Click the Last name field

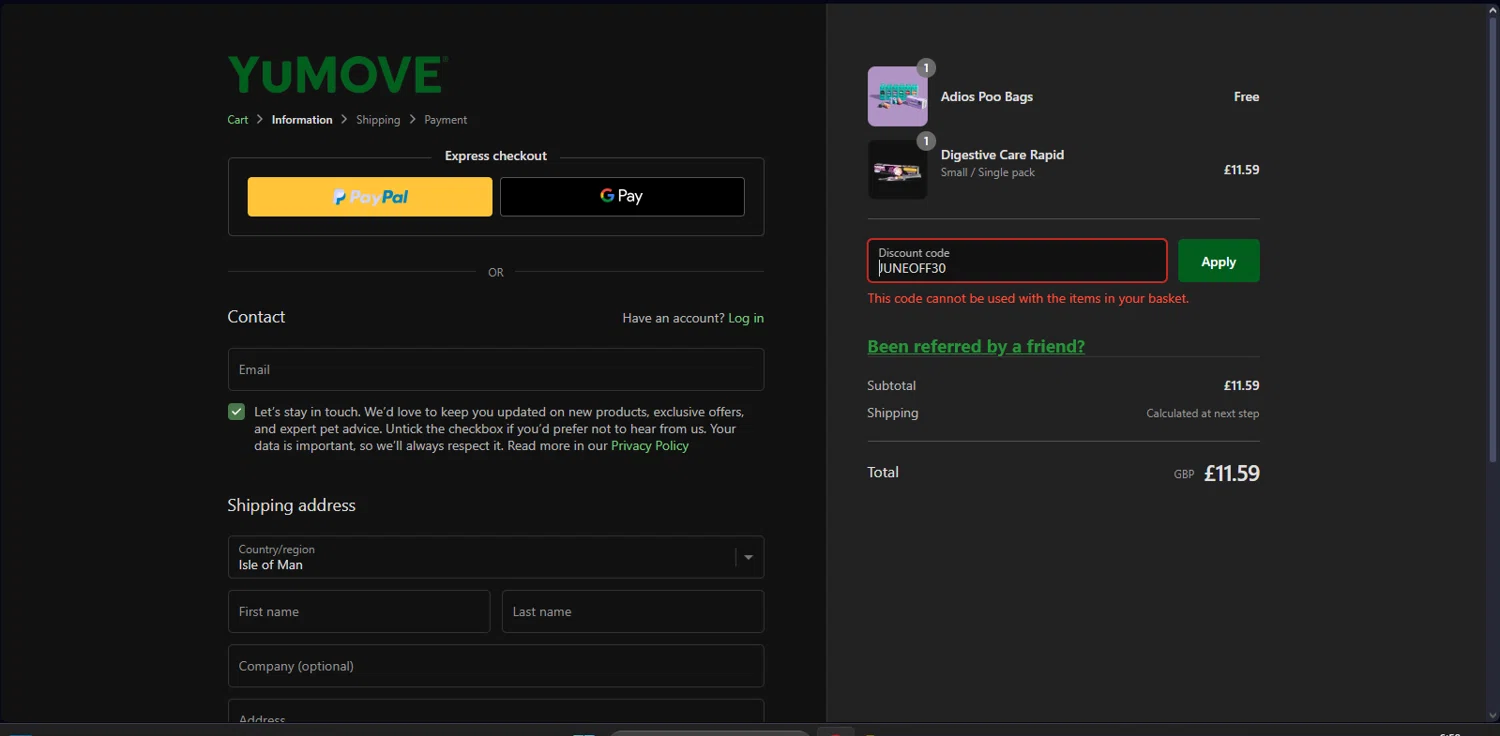coord(633,611)
